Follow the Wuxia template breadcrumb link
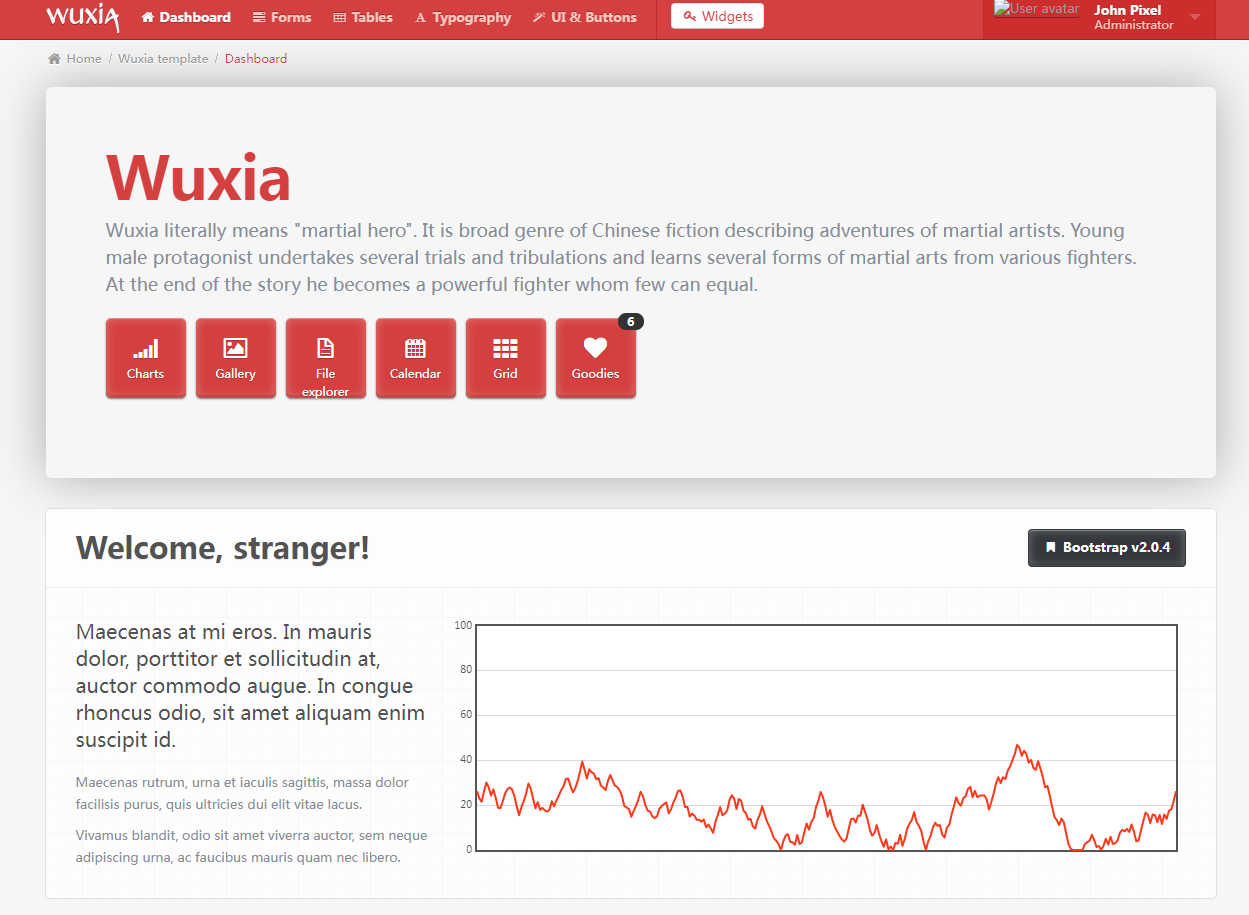Image resolution: width=1249 pixels, height=915 pixels. (x=163, y=59)
